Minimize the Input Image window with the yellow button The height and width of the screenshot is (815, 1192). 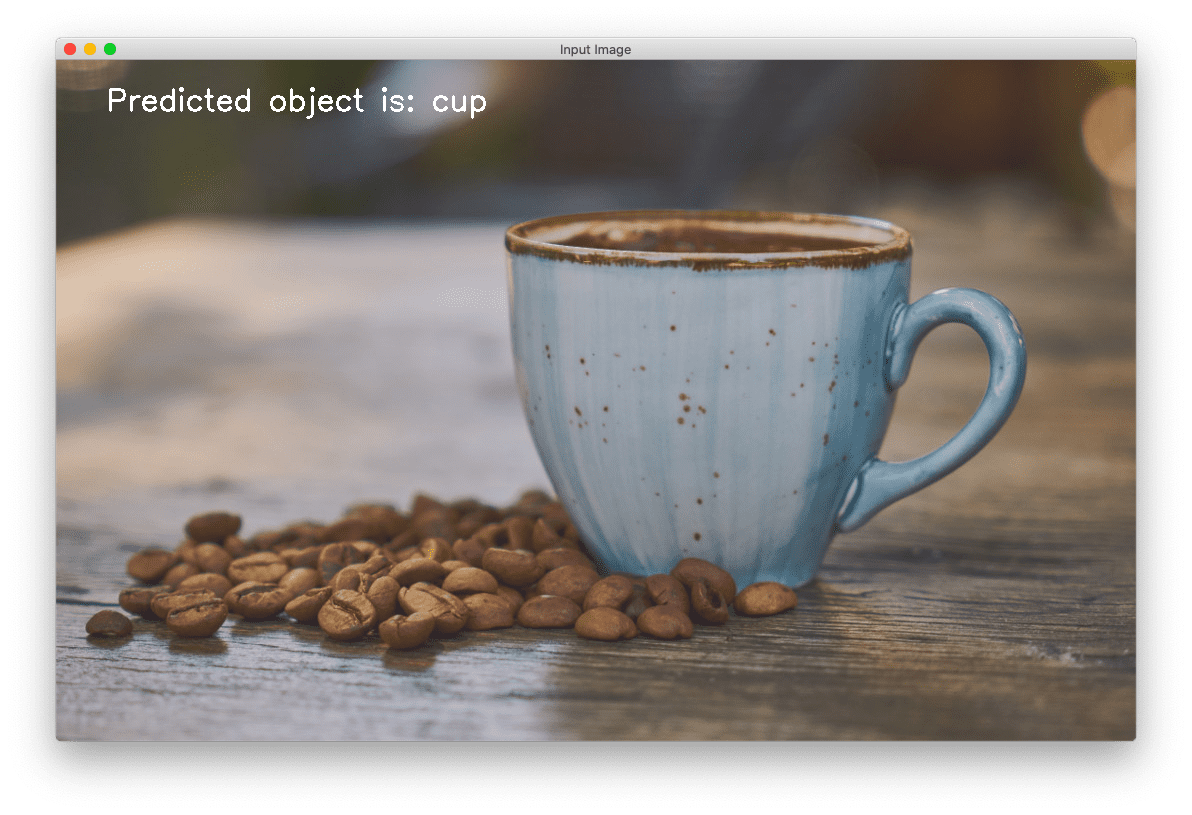[90, 49]
